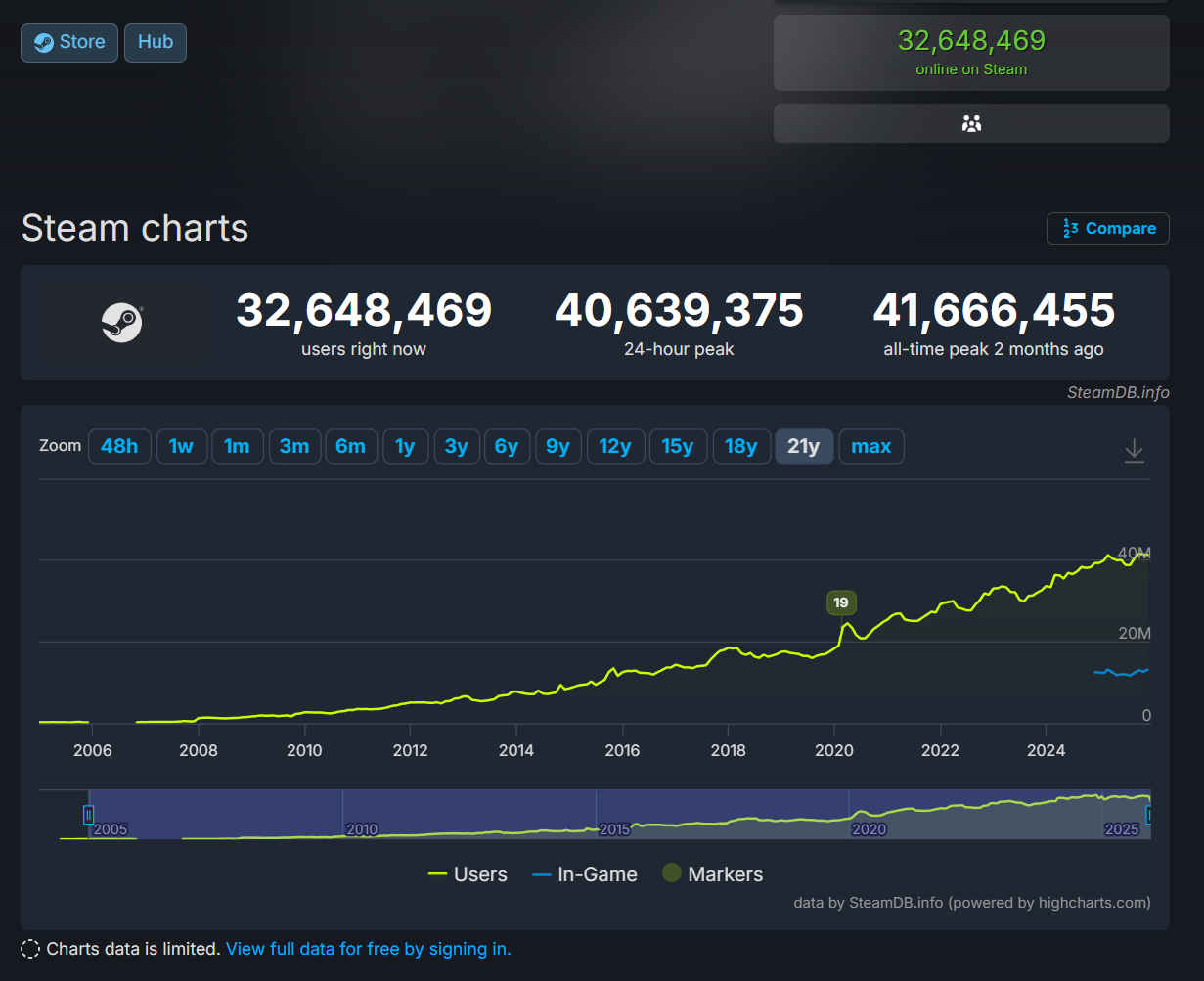The width and height of the screenshot is (1204, 981).
Task: Select the active 21y zoom range
Action: pyautogui.click(x=804, y=446)
